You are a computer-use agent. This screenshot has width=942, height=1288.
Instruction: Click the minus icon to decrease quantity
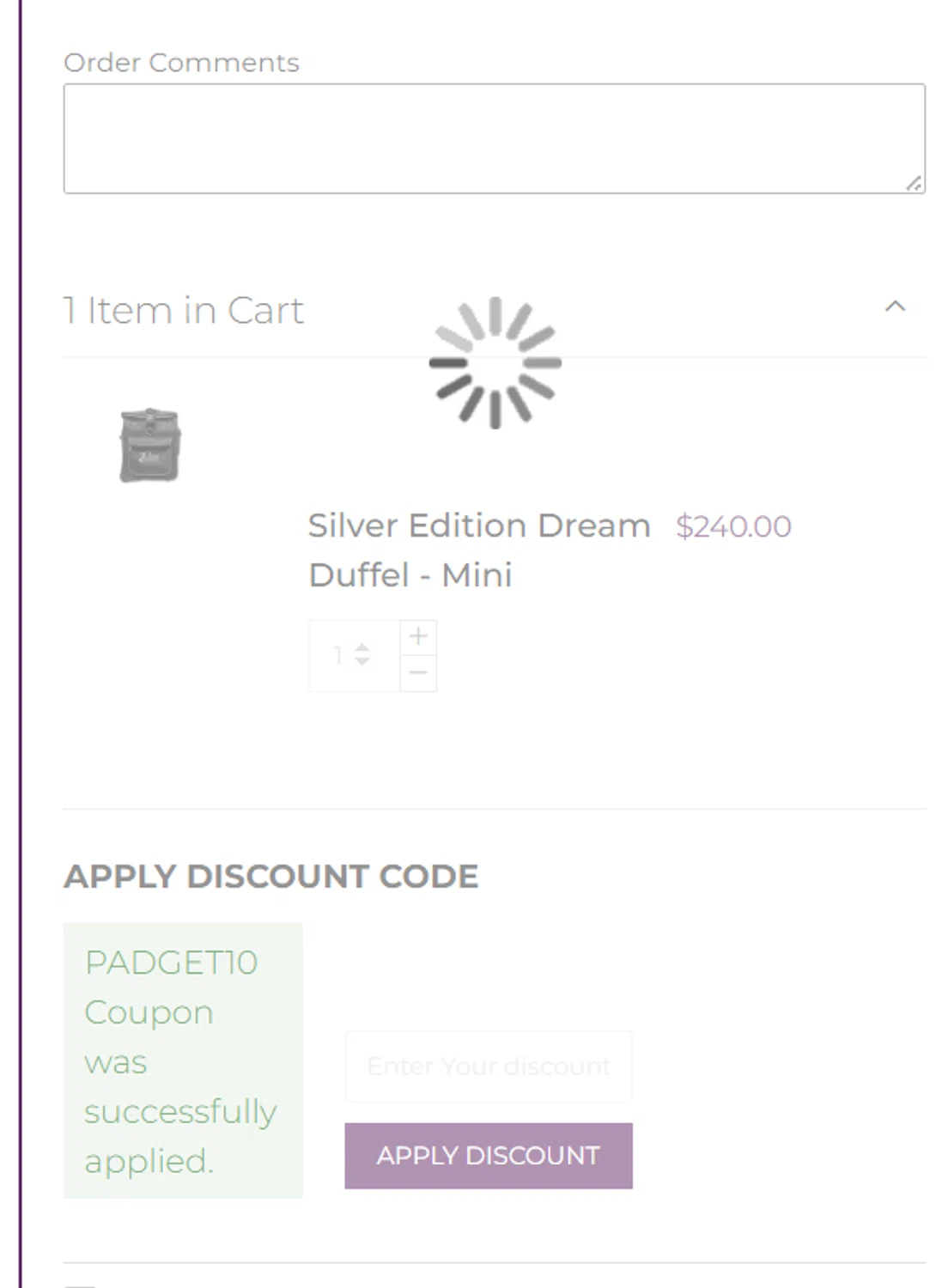tap(418, 672)
